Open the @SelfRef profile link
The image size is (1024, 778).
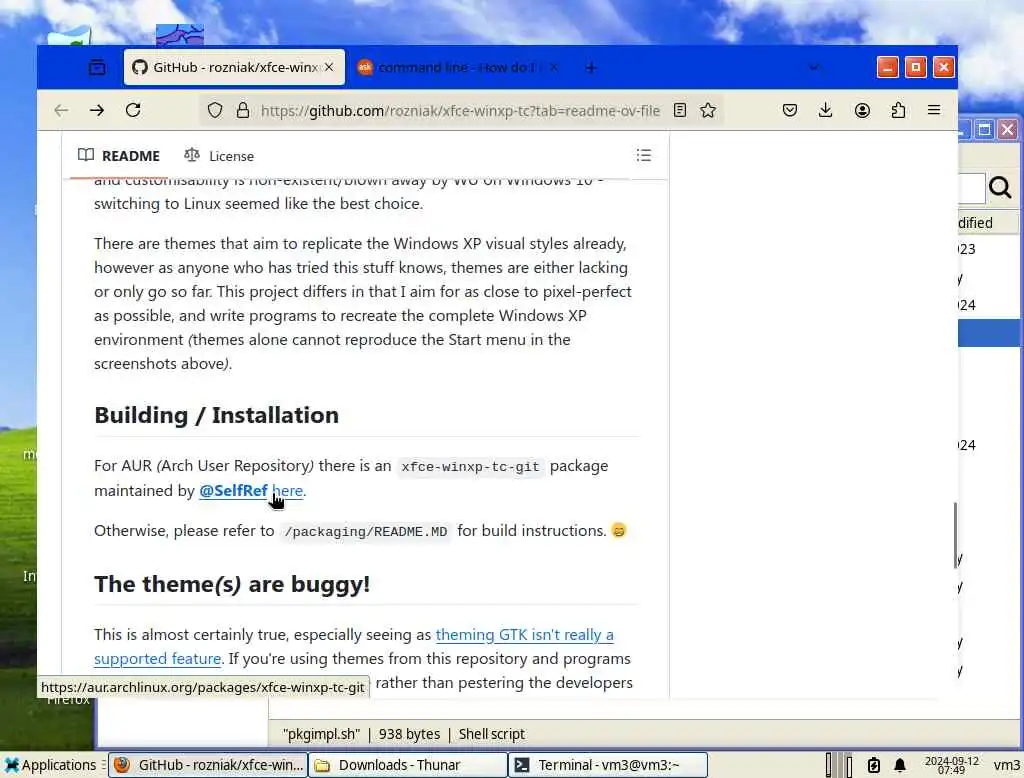[x=233, y=491]
